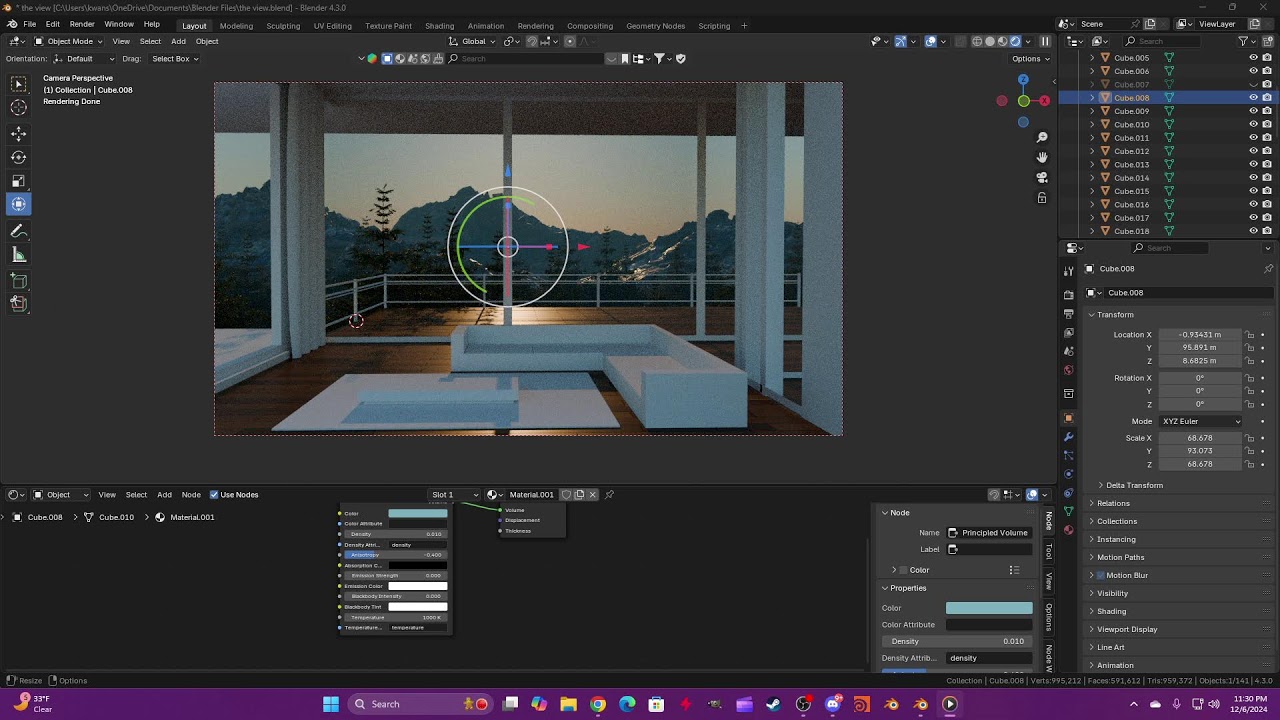Image resolution: width=1280 pixels, height=720 pixels.
Task: Expand the Viewport Display panel
Action: [1127, 629]
